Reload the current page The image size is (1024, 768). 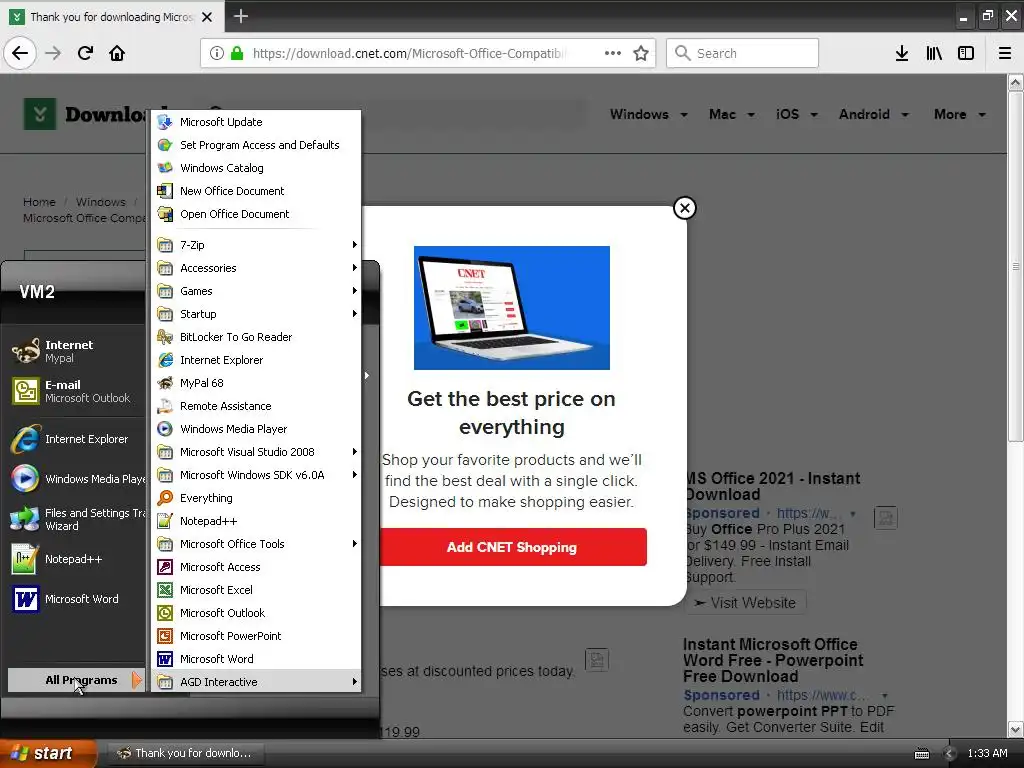pos(85,53)
